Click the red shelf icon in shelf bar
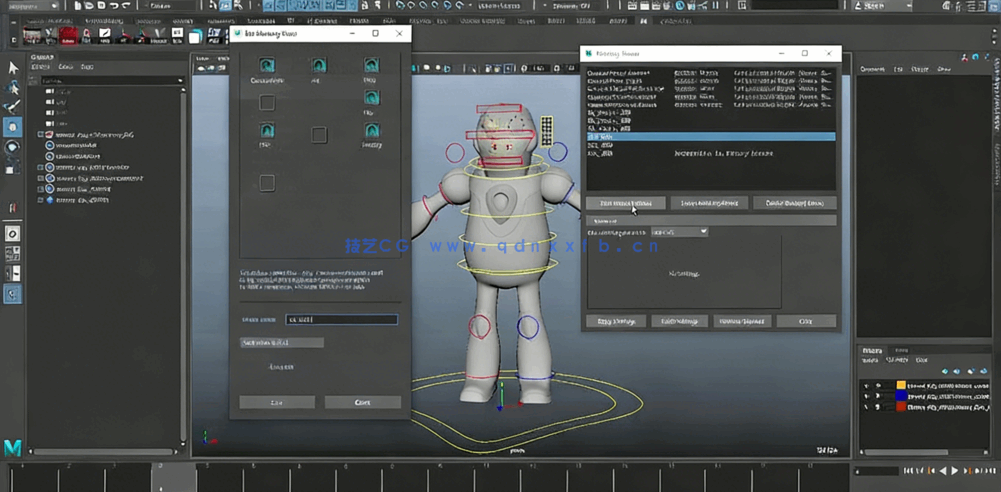1001x492 pixels. [x=68, y=36]
